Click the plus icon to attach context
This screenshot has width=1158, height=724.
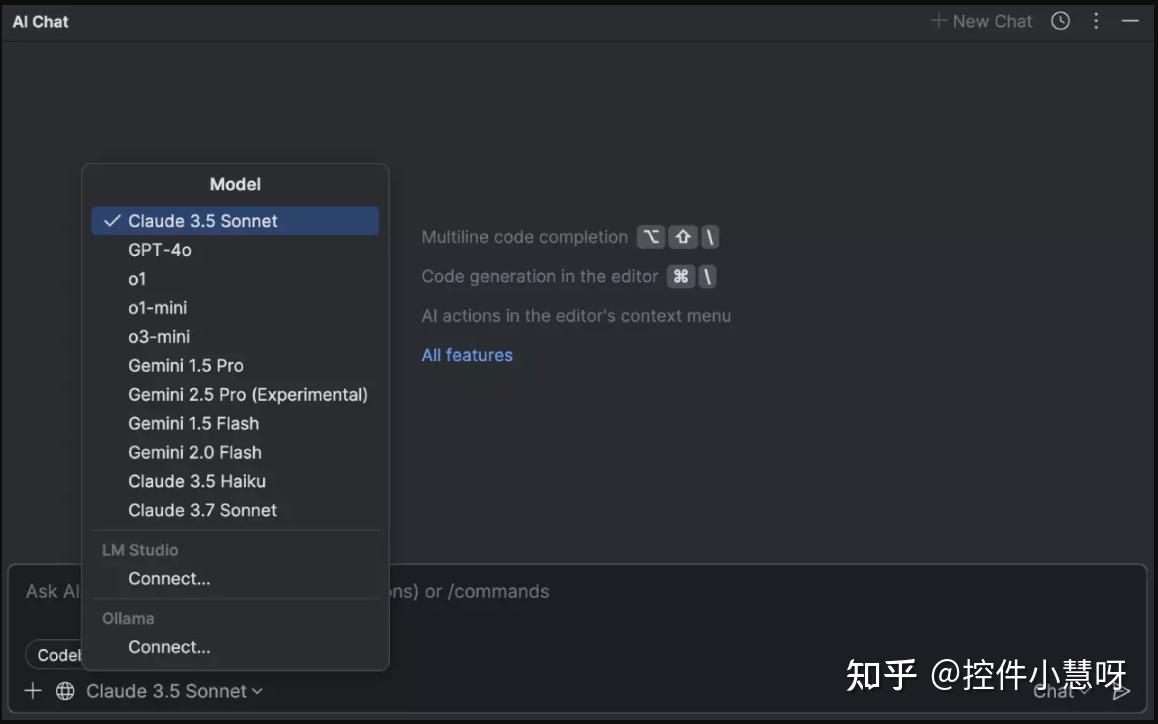click(32, 691)
